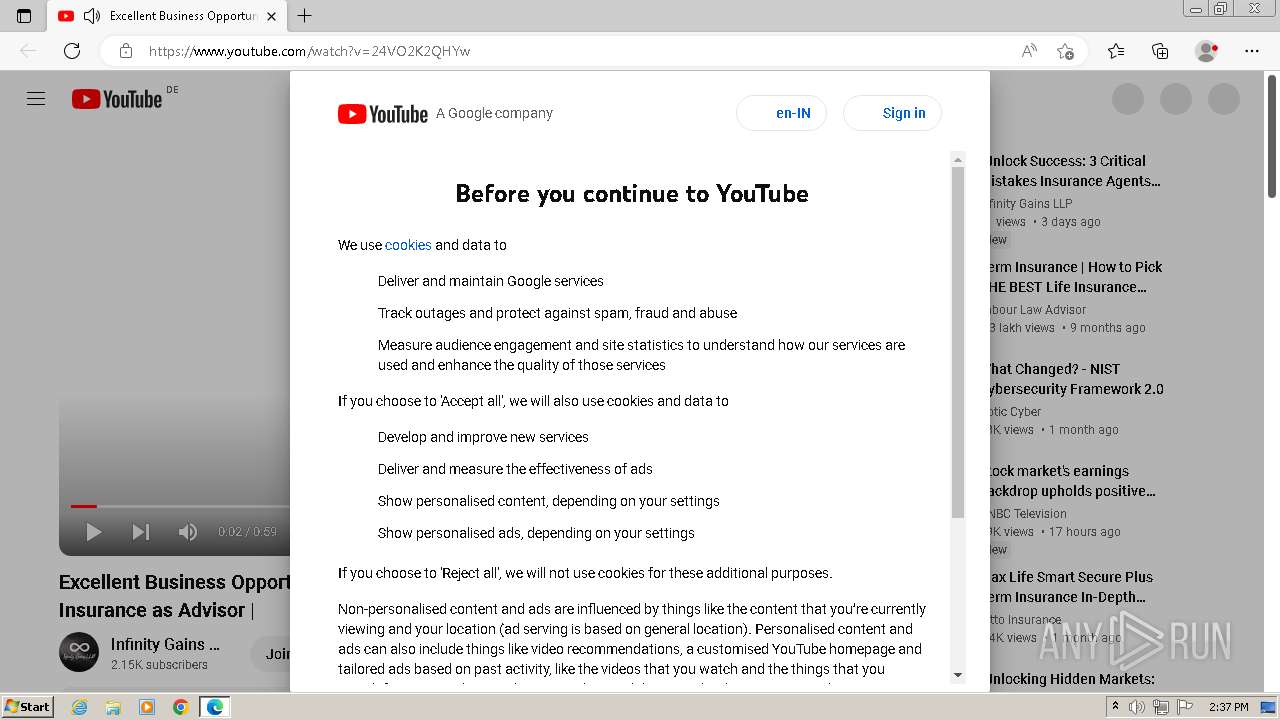Image resolution: width=1280 pixels, height=720 pixels.
Task: Click the page vertical scrollbar
Action: point(1272,134)
